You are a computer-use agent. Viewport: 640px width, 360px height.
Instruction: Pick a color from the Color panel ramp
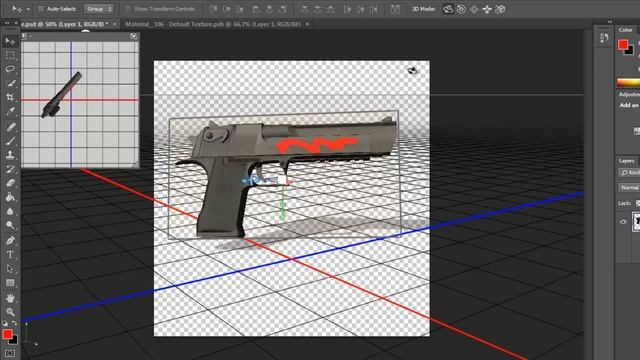click(x=628, y=82)
